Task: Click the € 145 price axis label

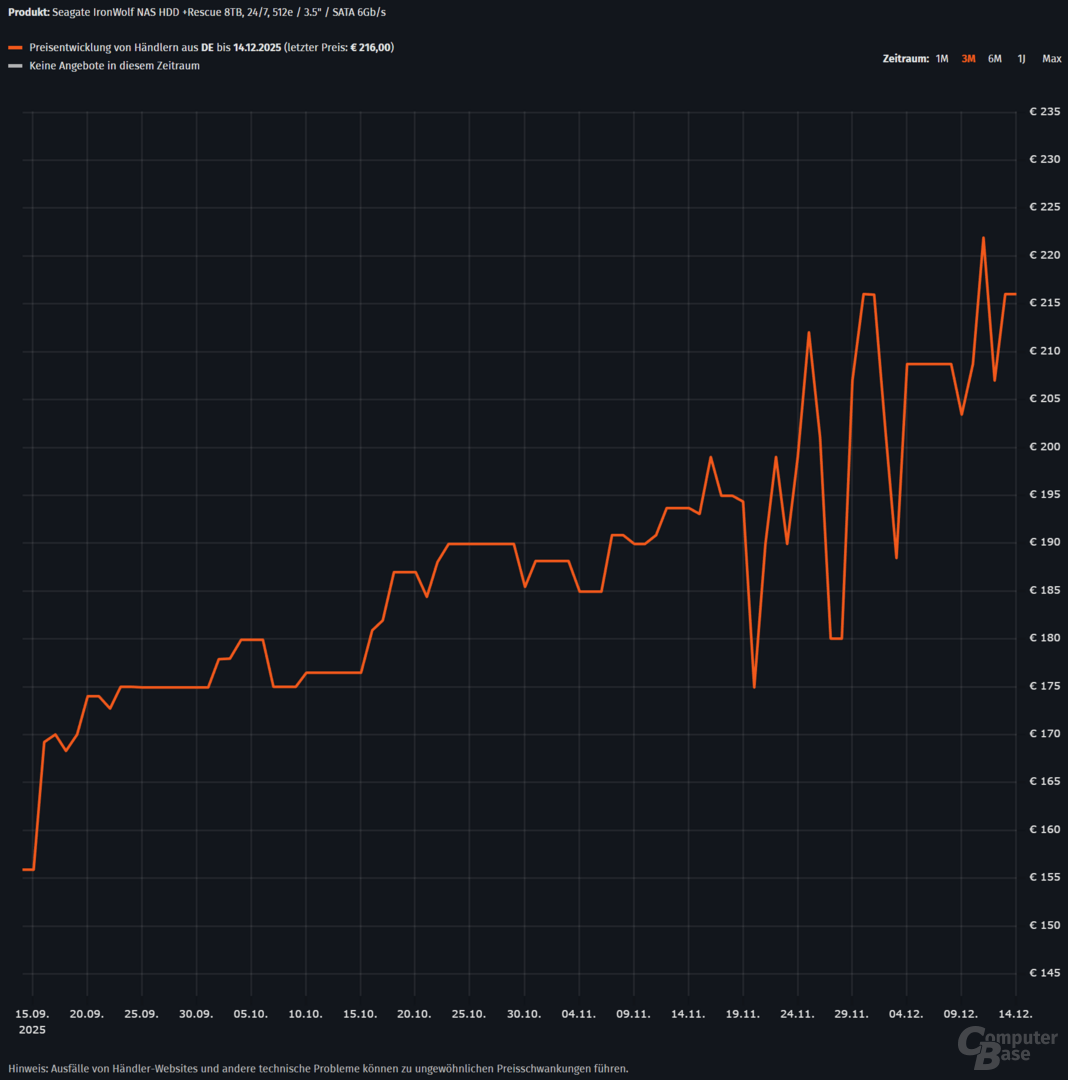Action: click(1044, 973)
